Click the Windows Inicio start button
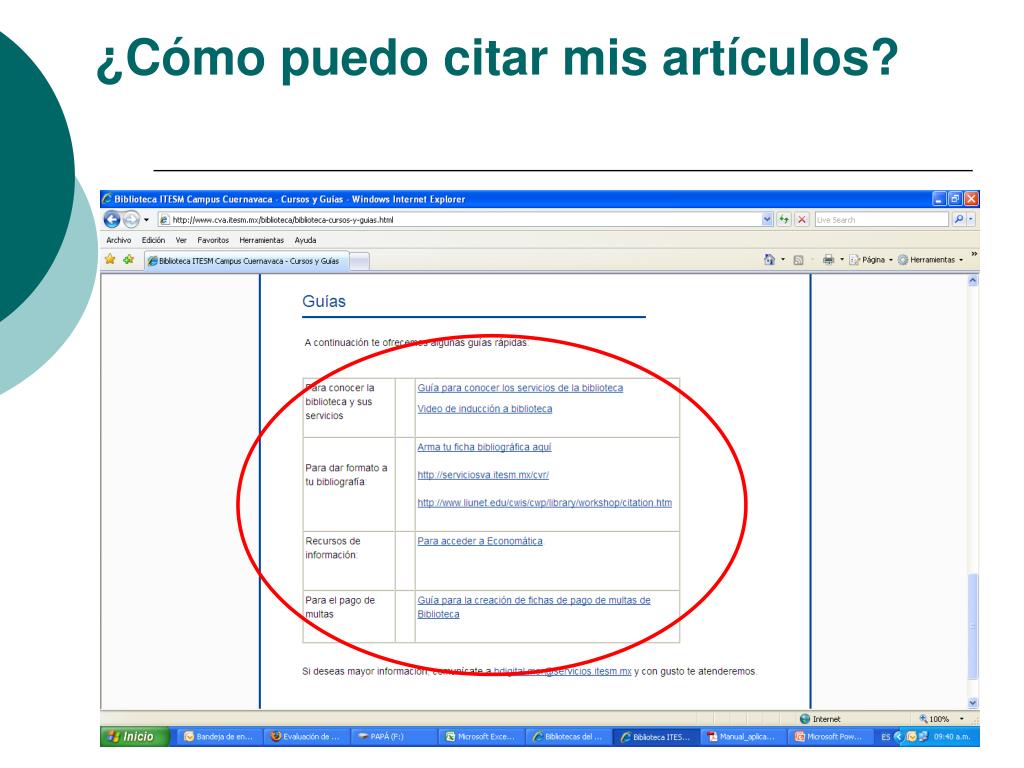1024x768 pixels. (x=134, y=737)
